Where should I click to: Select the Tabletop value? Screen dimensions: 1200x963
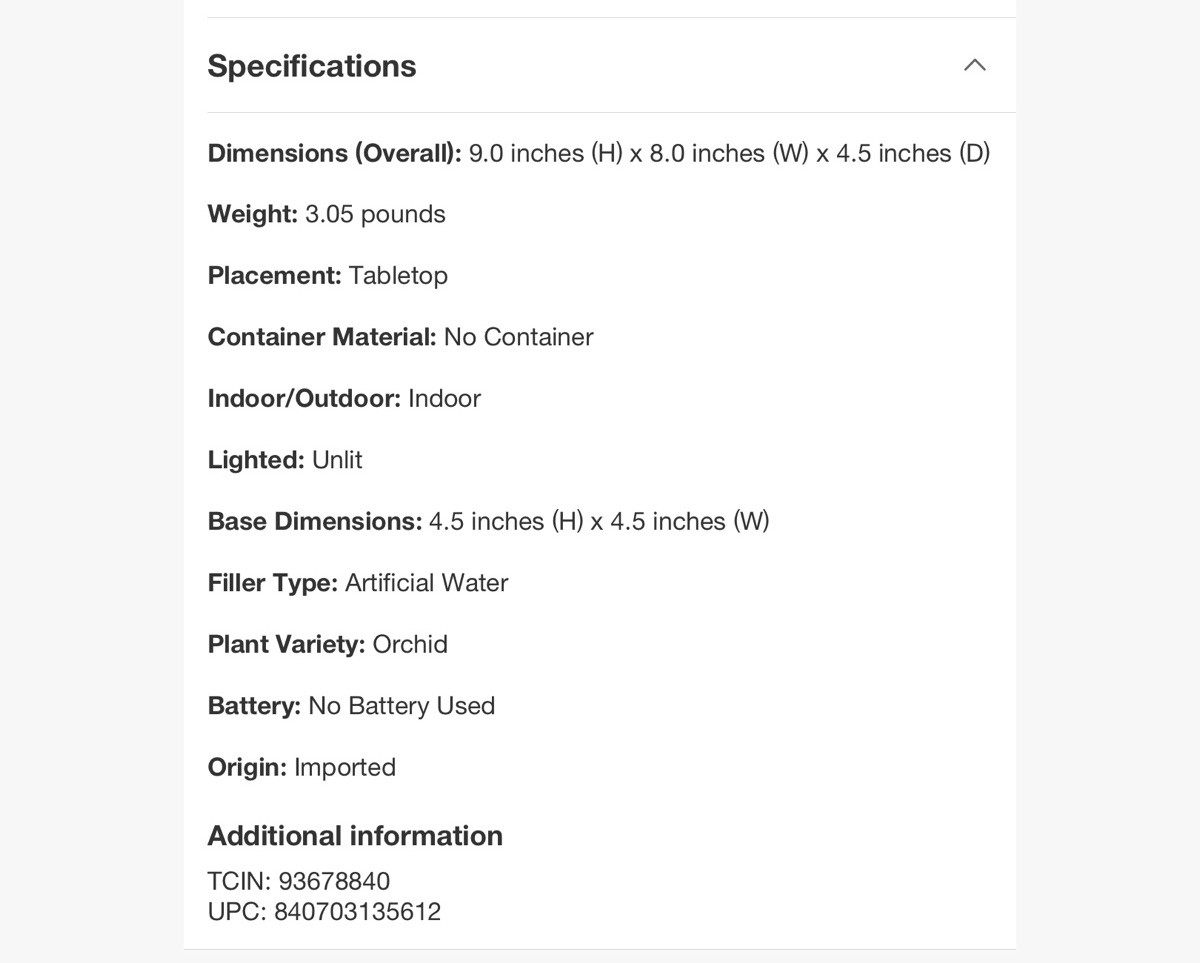pos(398,275)
